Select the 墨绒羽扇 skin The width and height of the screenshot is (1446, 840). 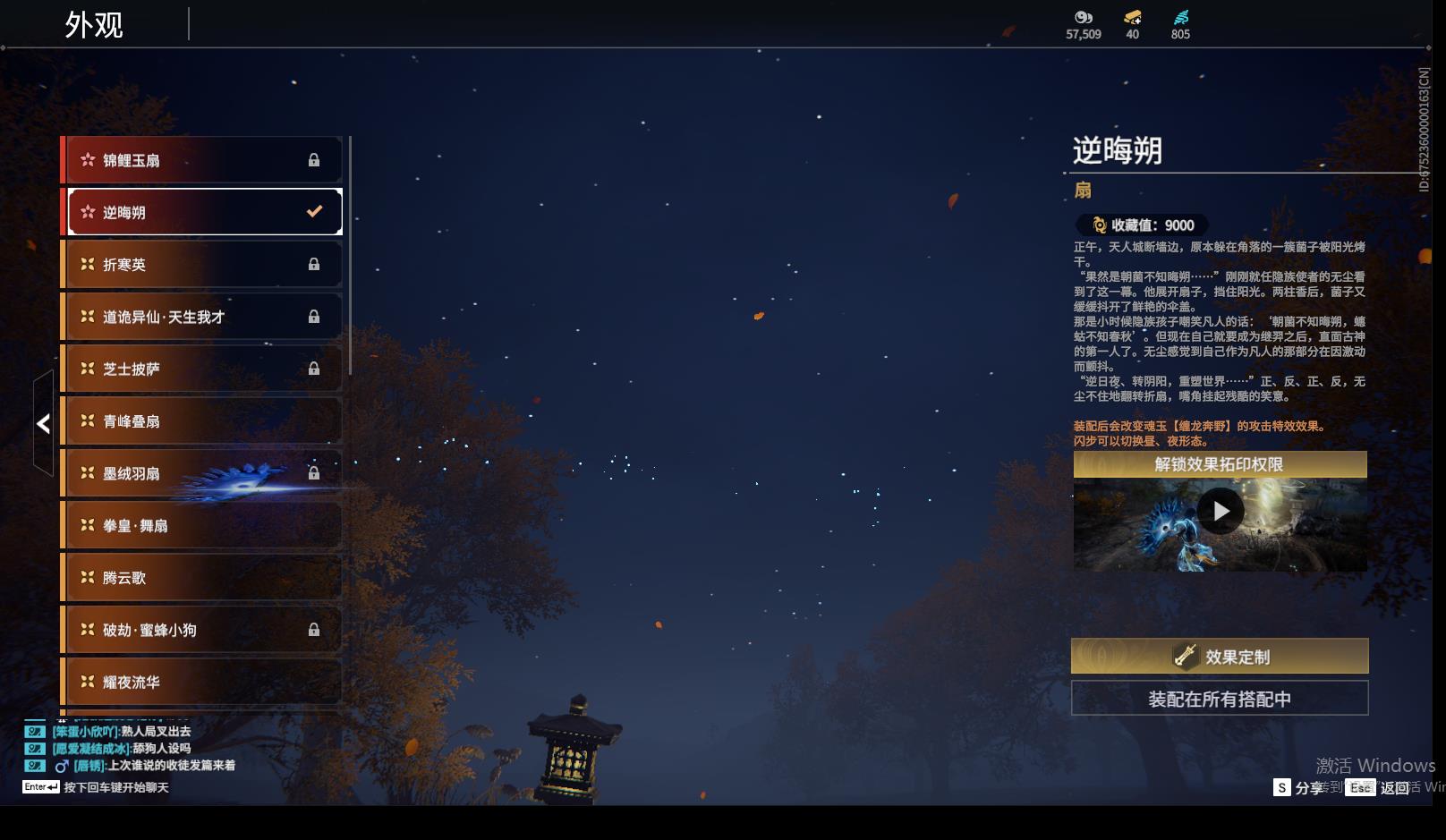201,473
